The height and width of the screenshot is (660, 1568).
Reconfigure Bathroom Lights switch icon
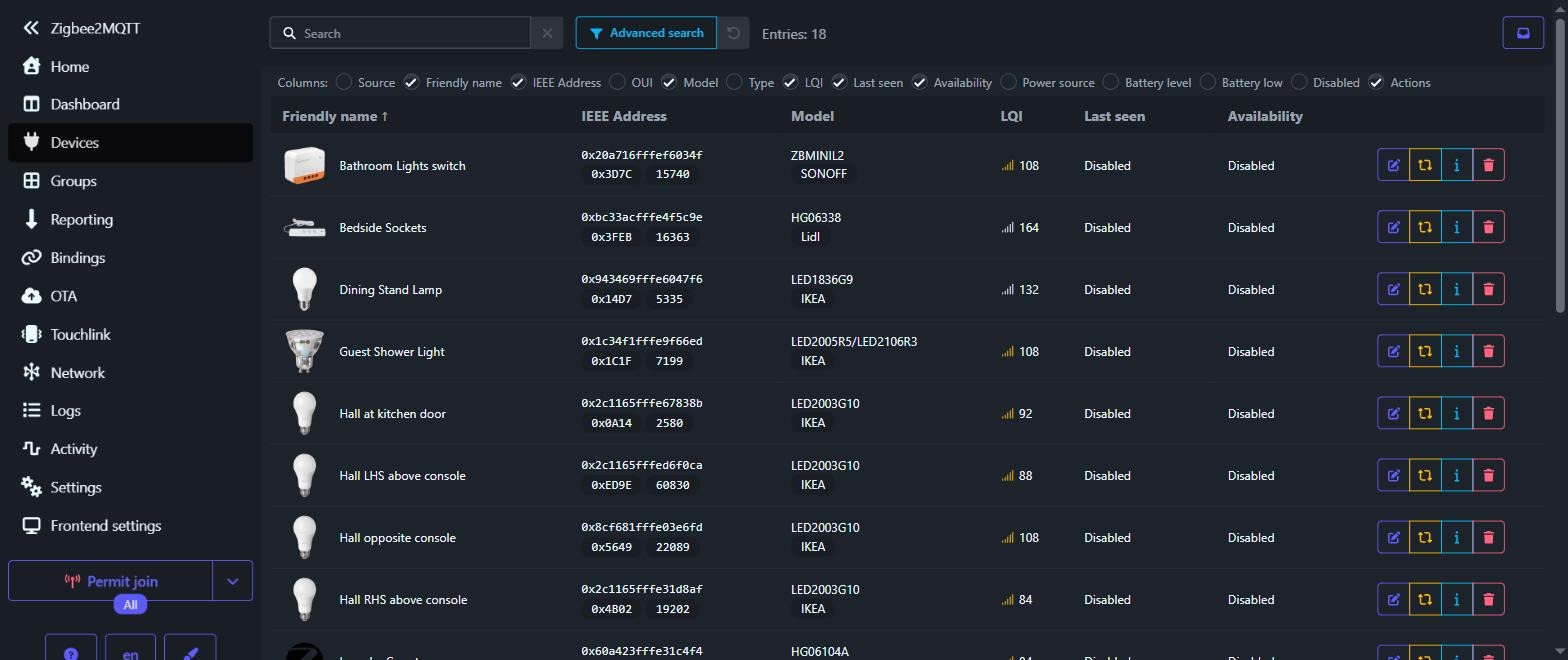(1425, 165)
